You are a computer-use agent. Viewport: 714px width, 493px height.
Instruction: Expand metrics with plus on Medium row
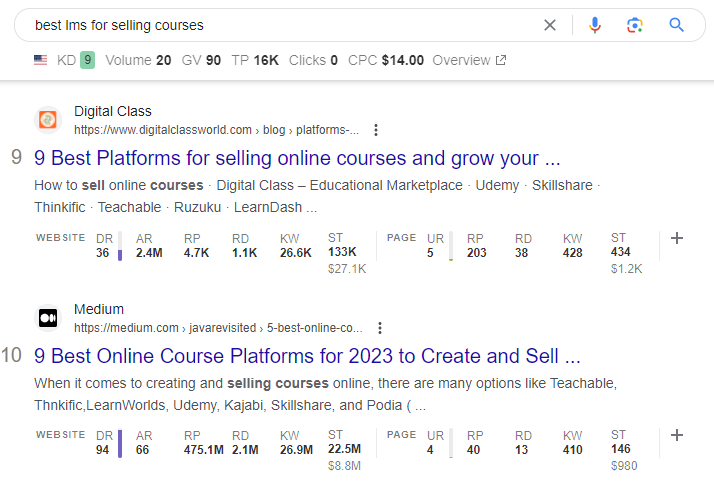tap(677, 435)
